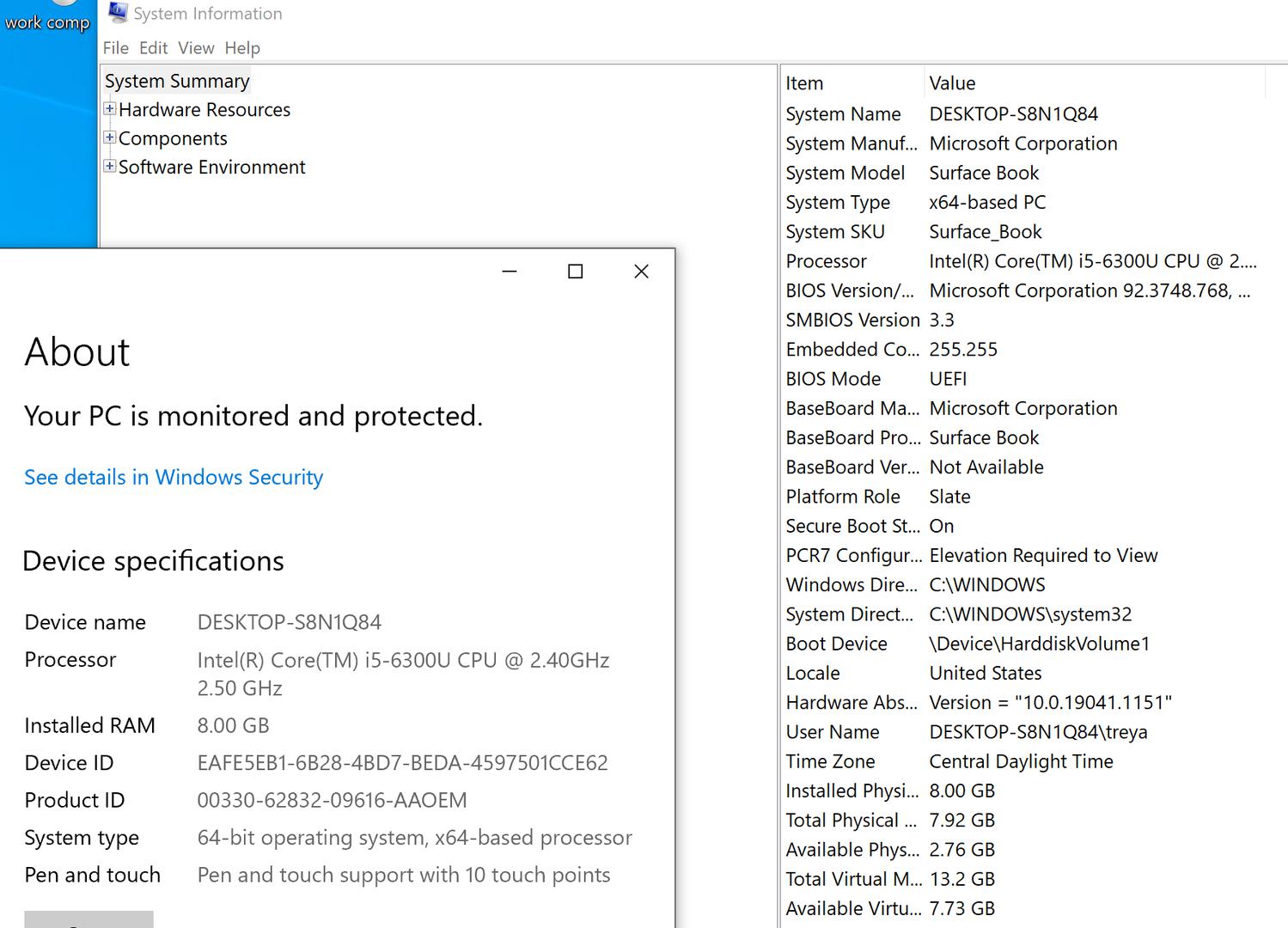The height and width of the screenshot is (928, 1288).
Task: Select System Summary in the tree
Action: 177,81
